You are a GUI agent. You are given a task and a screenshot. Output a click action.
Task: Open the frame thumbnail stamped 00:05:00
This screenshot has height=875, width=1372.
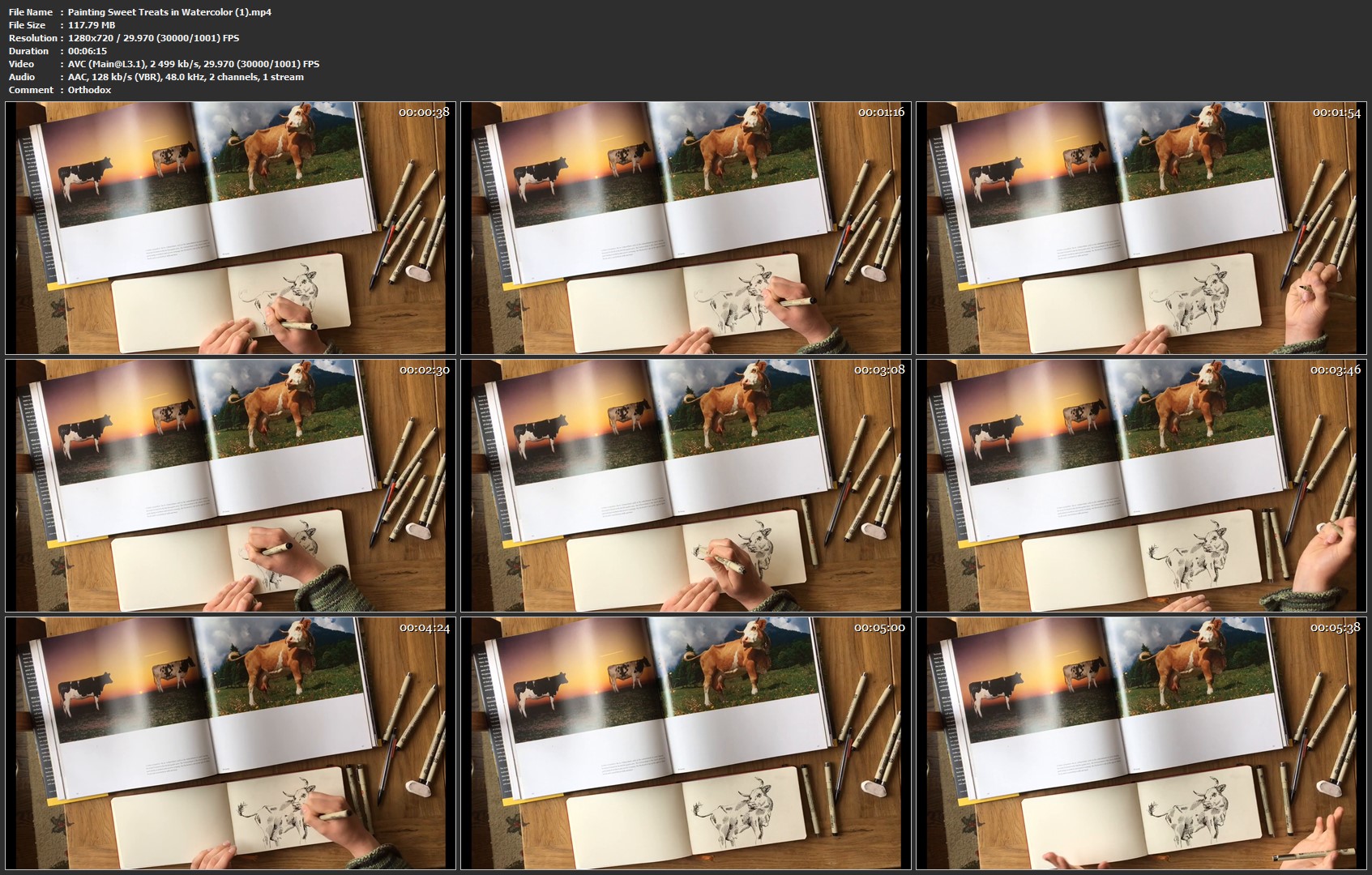click(686, 743)
